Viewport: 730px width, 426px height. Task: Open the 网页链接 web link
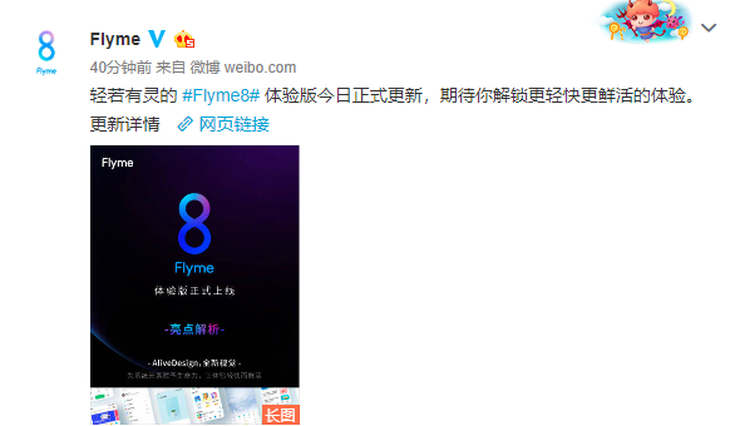tap(234, 124)
